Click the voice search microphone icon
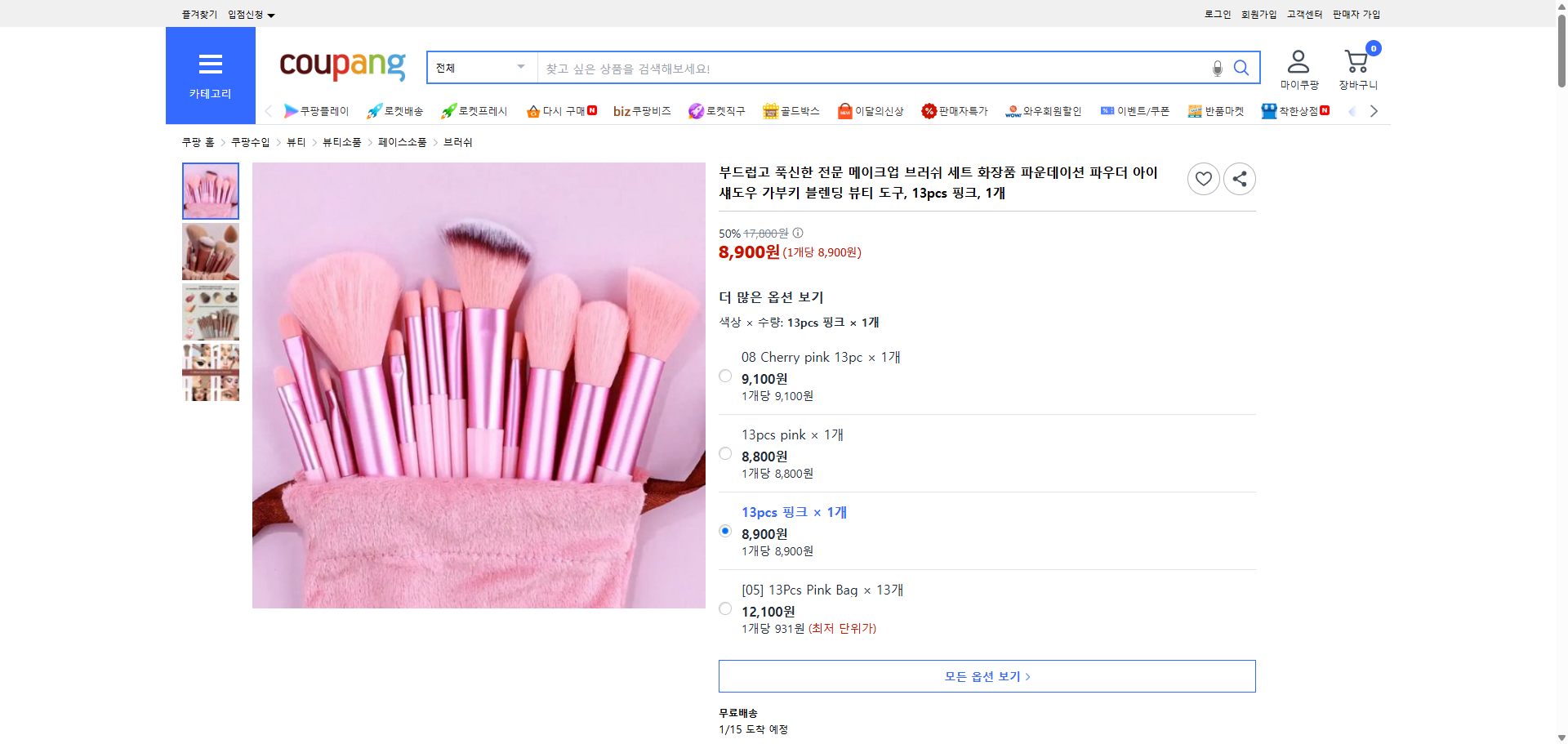Viewport: 1568px width, 744px height. pos(1217,68)
